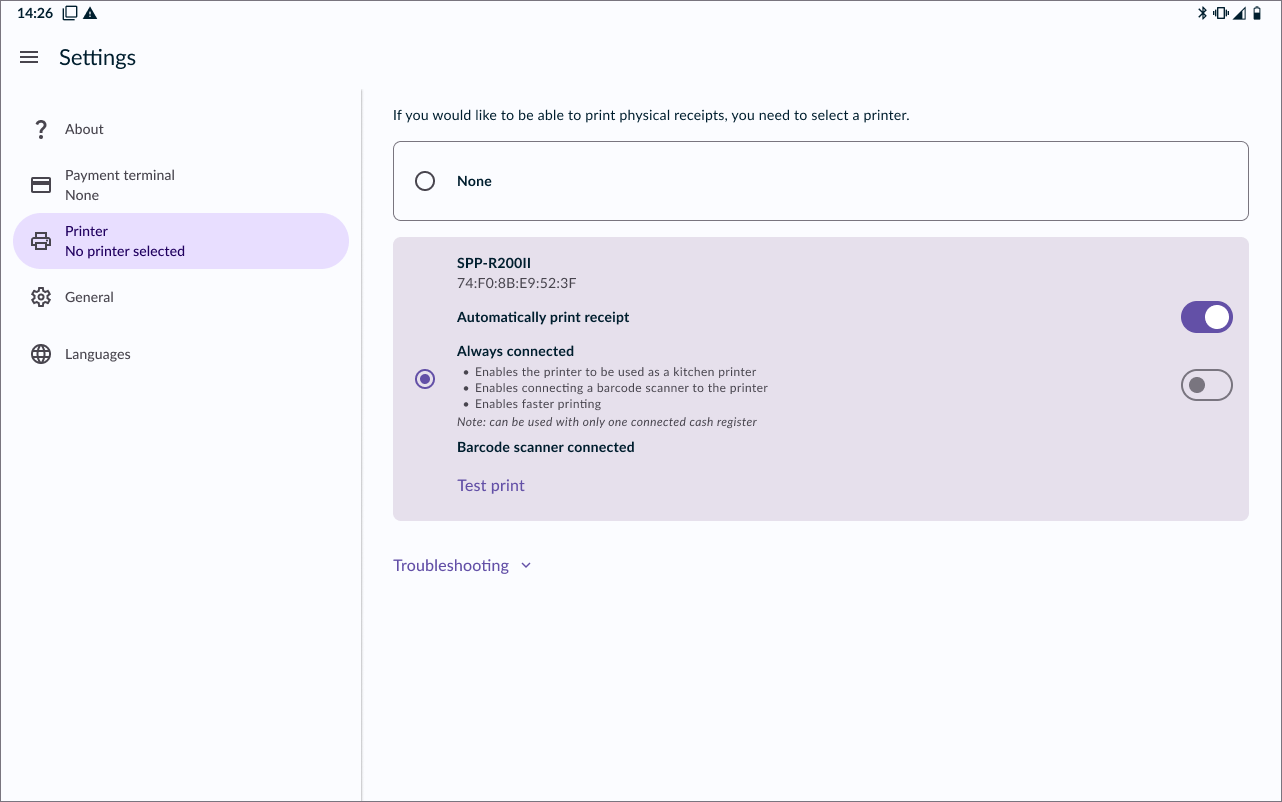The image size is (1282, 802).
Task: Tap the warning triangle notification icon
Action: tap(90, 13)
